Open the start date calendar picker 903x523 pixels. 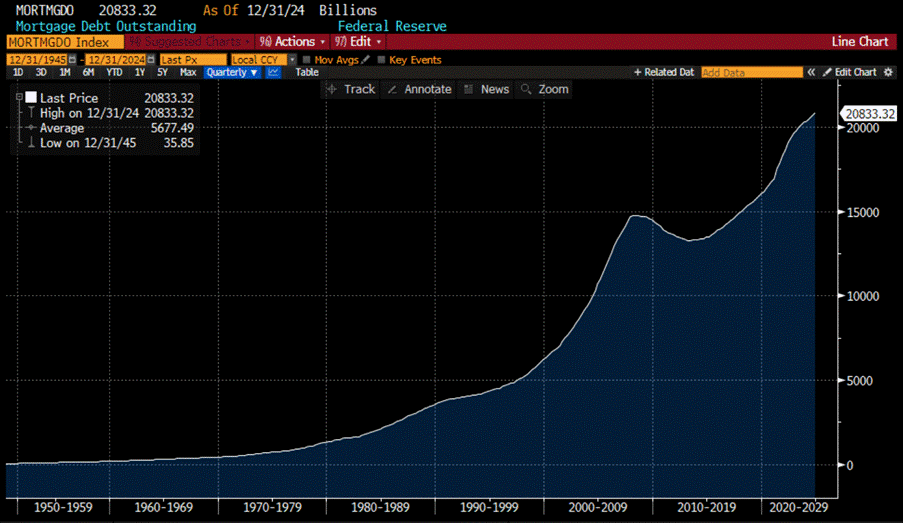[x=73, y=59]
